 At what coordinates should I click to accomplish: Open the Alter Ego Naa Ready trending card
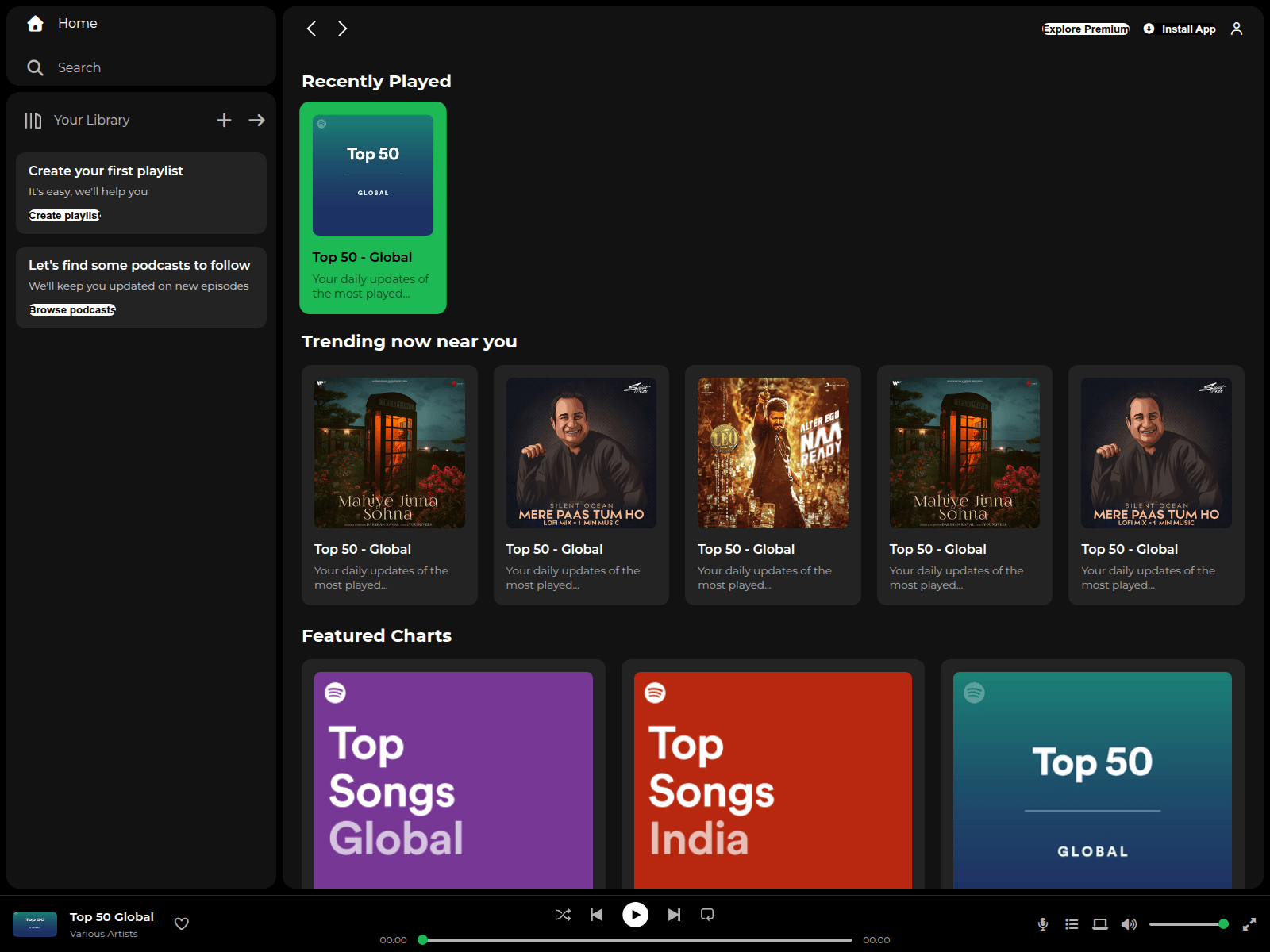(773, 485)
